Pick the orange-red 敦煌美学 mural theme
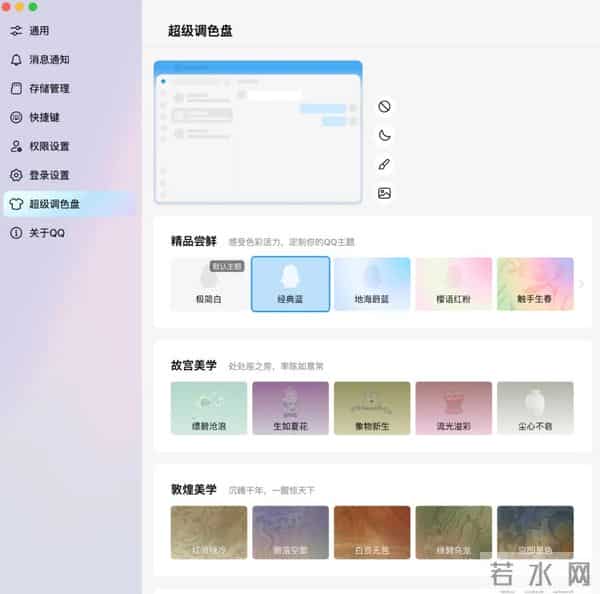600x594 pixels. [372, 532]
